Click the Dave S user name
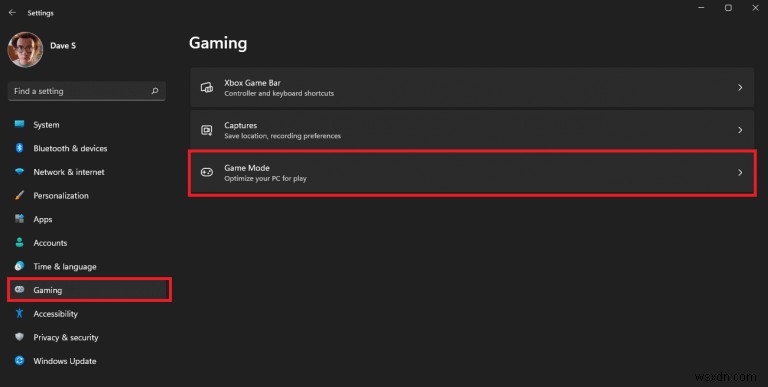Viewport: 768px width, 387px height. click(x=63, y=46)
